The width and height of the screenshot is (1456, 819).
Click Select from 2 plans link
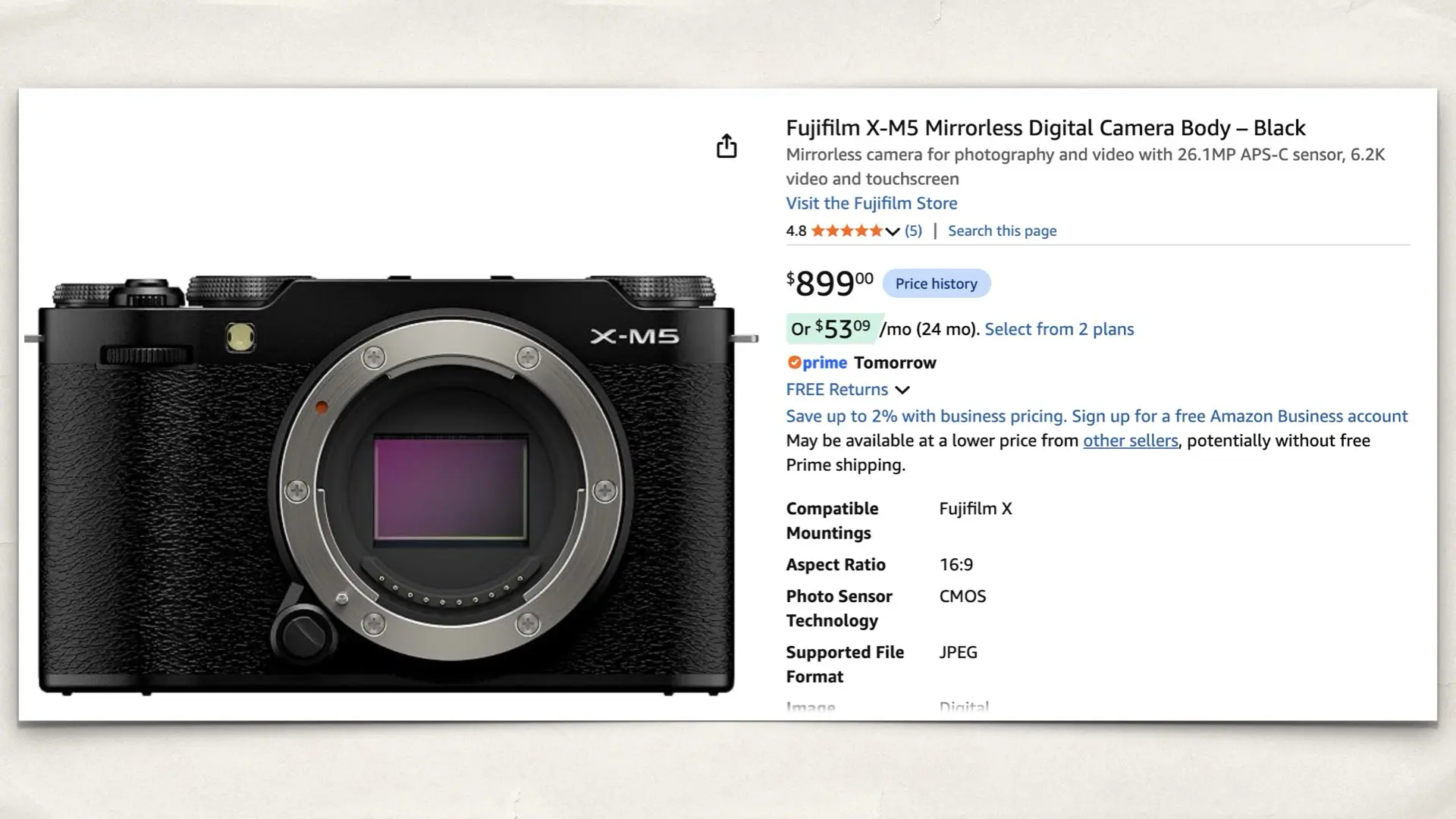(1059, 329)
